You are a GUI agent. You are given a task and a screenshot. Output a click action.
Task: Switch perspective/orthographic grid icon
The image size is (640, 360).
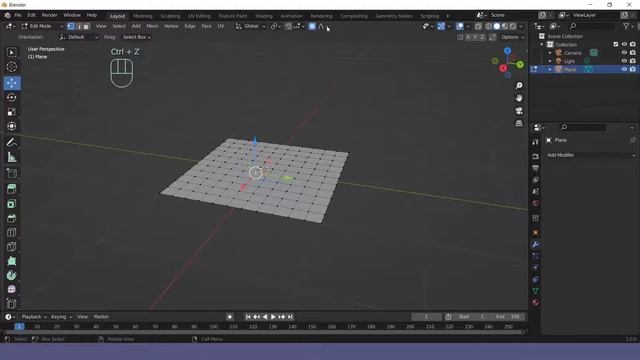coord(519,123)
